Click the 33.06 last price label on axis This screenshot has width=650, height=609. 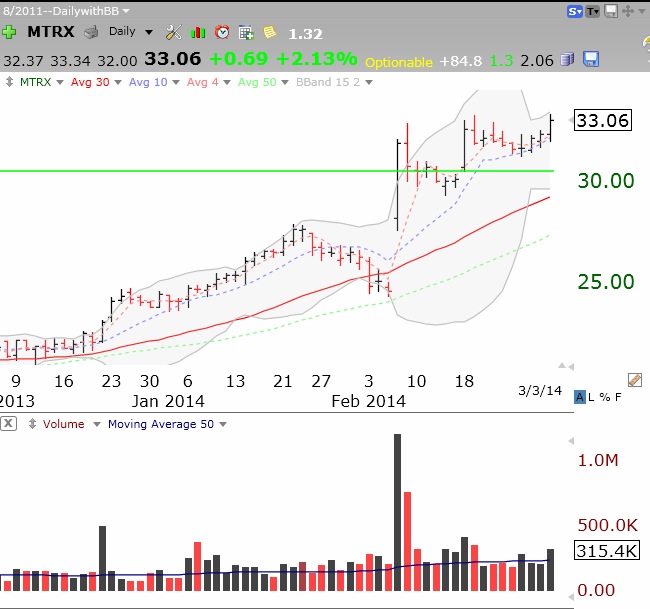tap(603, 120)
